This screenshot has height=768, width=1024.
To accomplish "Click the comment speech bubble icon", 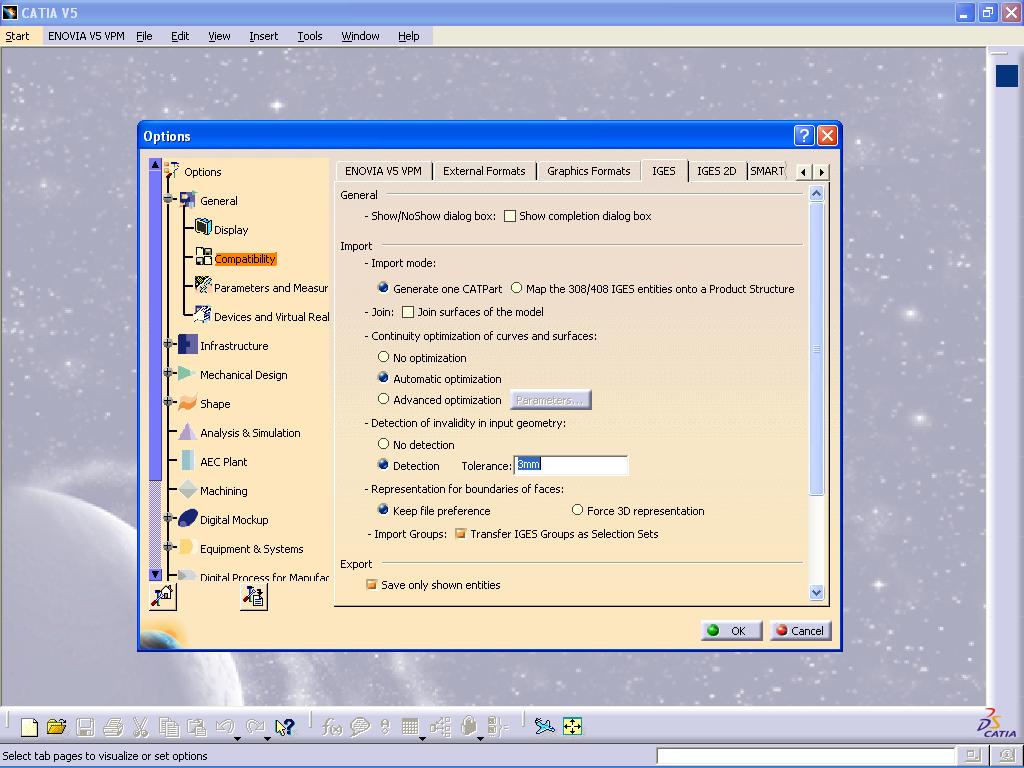I will (360, 727).
